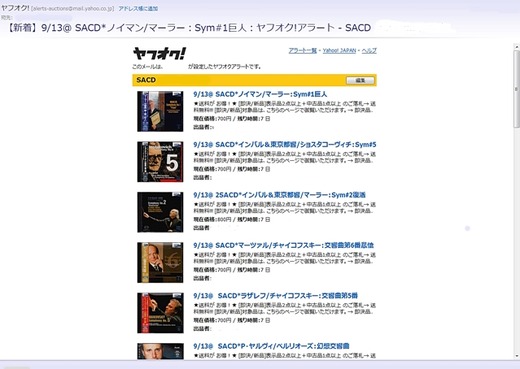Open listing インバル&東京都響/ショスタコーヴィチ:Sym#5
The width and height of the screenshot is (520, 369).
285,145
